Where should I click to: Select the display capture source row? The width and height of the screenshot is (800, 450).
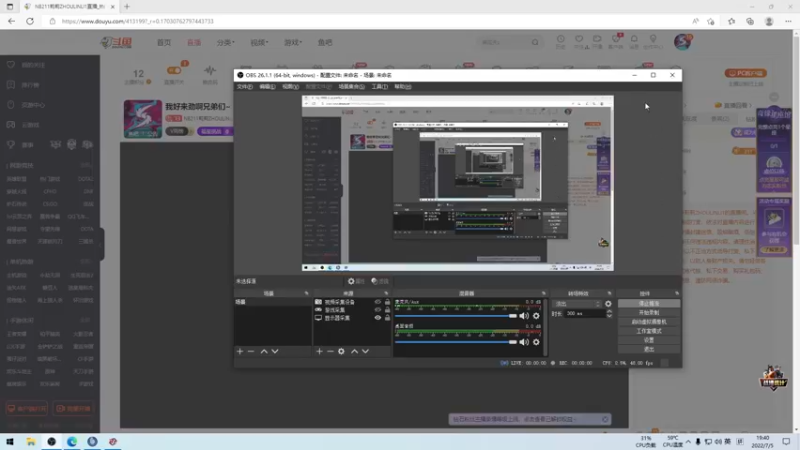(x=352, y=318)
